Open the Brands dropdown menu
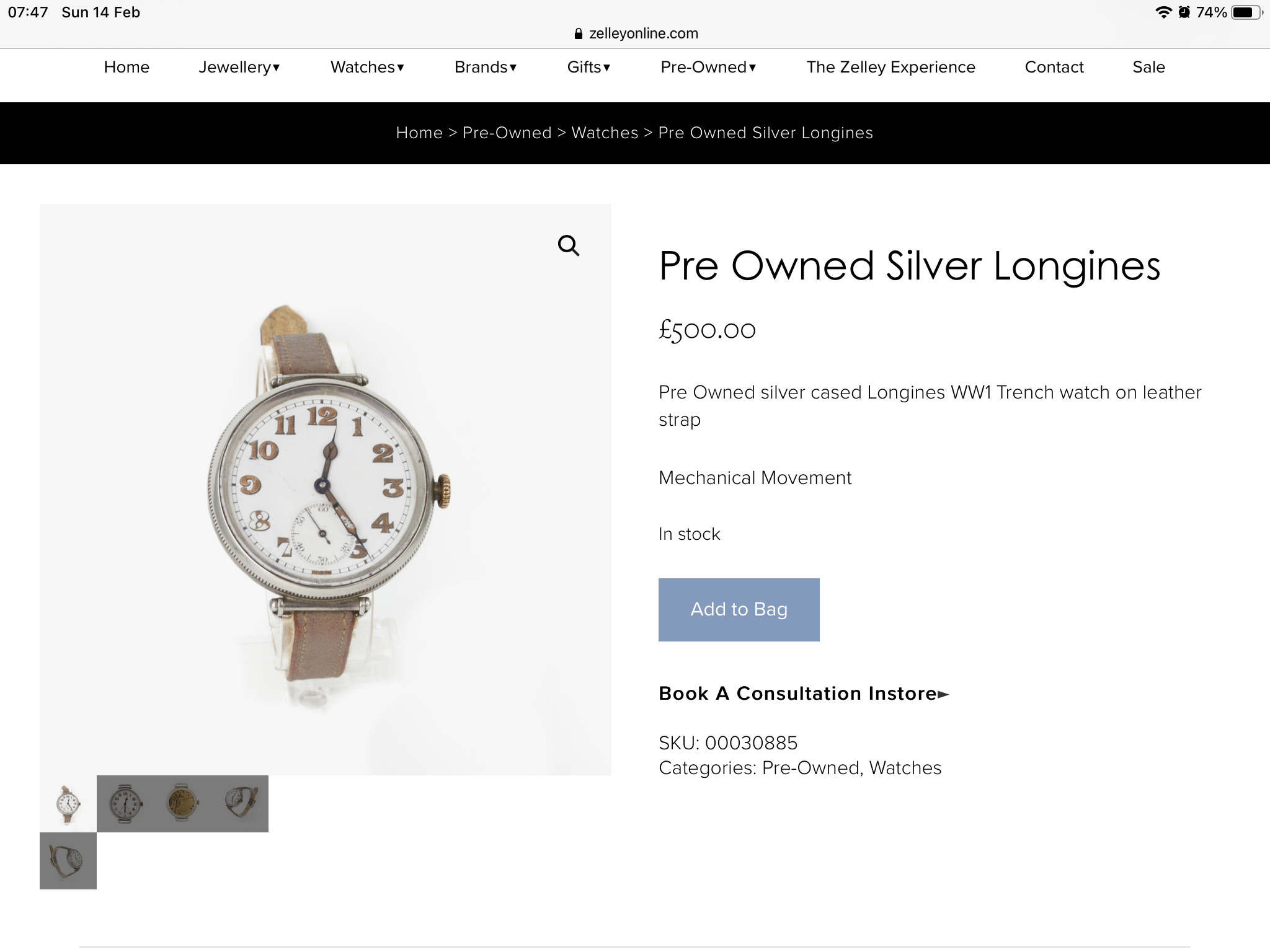Image resolution: width=1270 pixels, height=952 pixels. (x=486, y=67)
